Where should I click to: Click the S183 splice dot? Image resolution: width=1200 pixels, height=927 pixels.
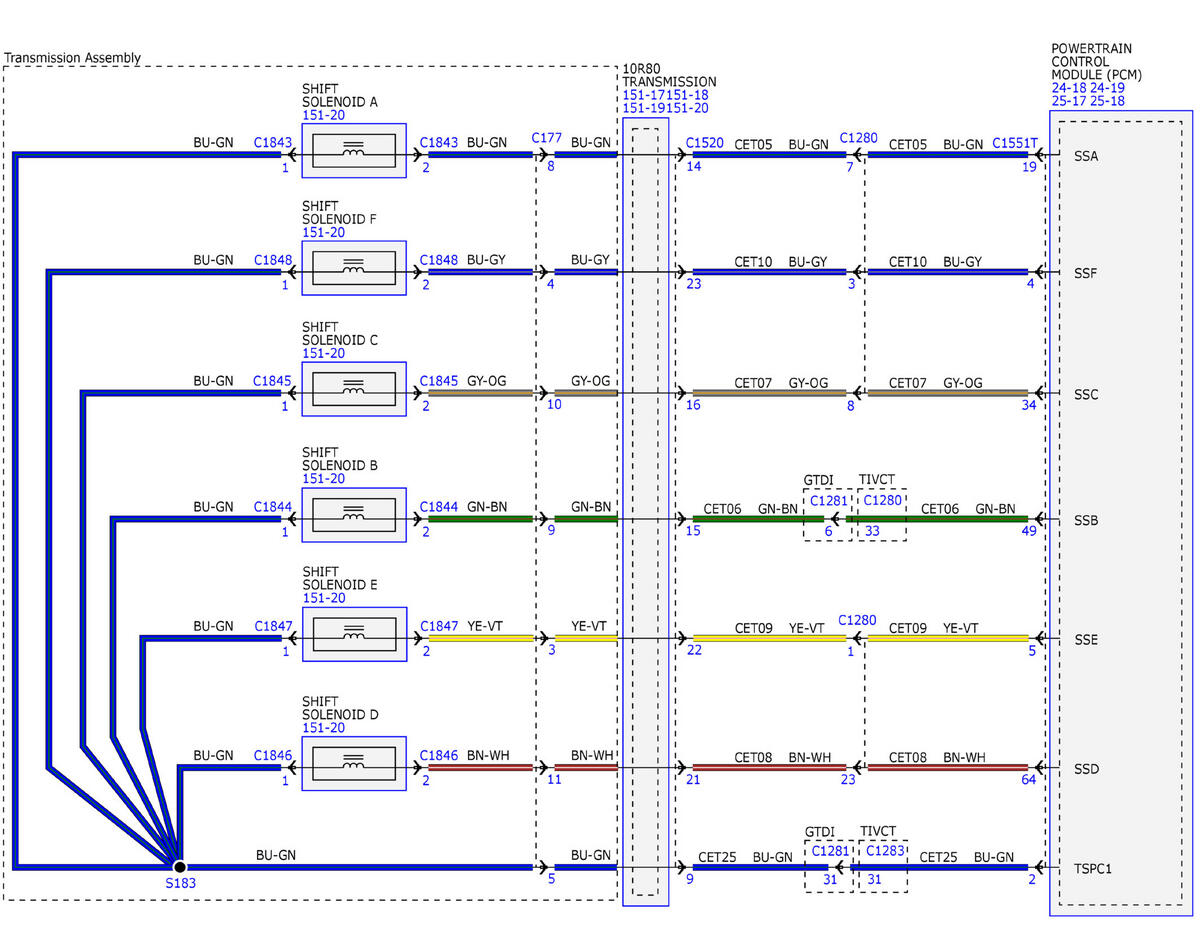(178, 866)
